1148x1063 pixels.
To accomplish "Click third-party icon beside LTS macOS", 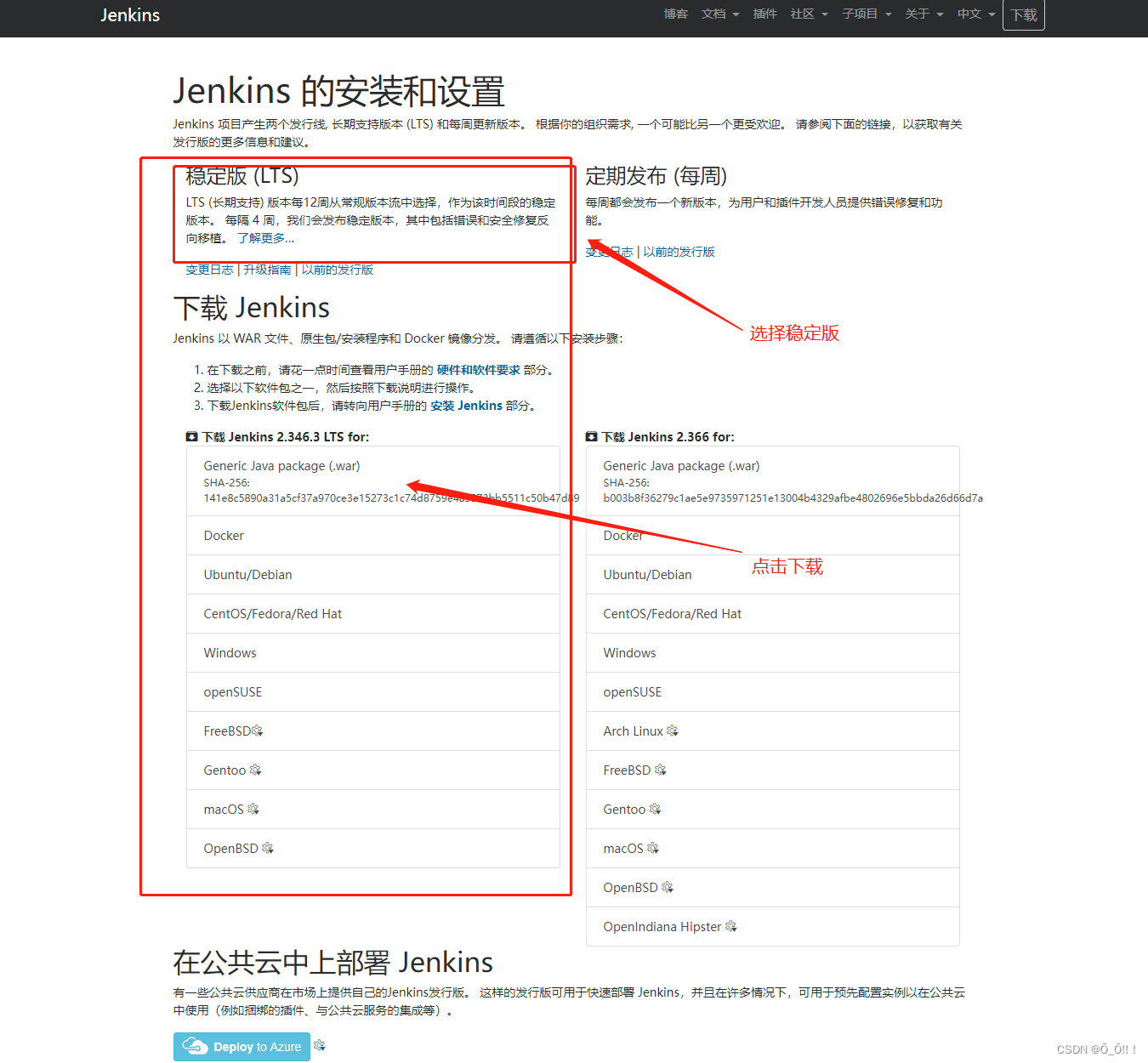I will (x=253, y=810).
